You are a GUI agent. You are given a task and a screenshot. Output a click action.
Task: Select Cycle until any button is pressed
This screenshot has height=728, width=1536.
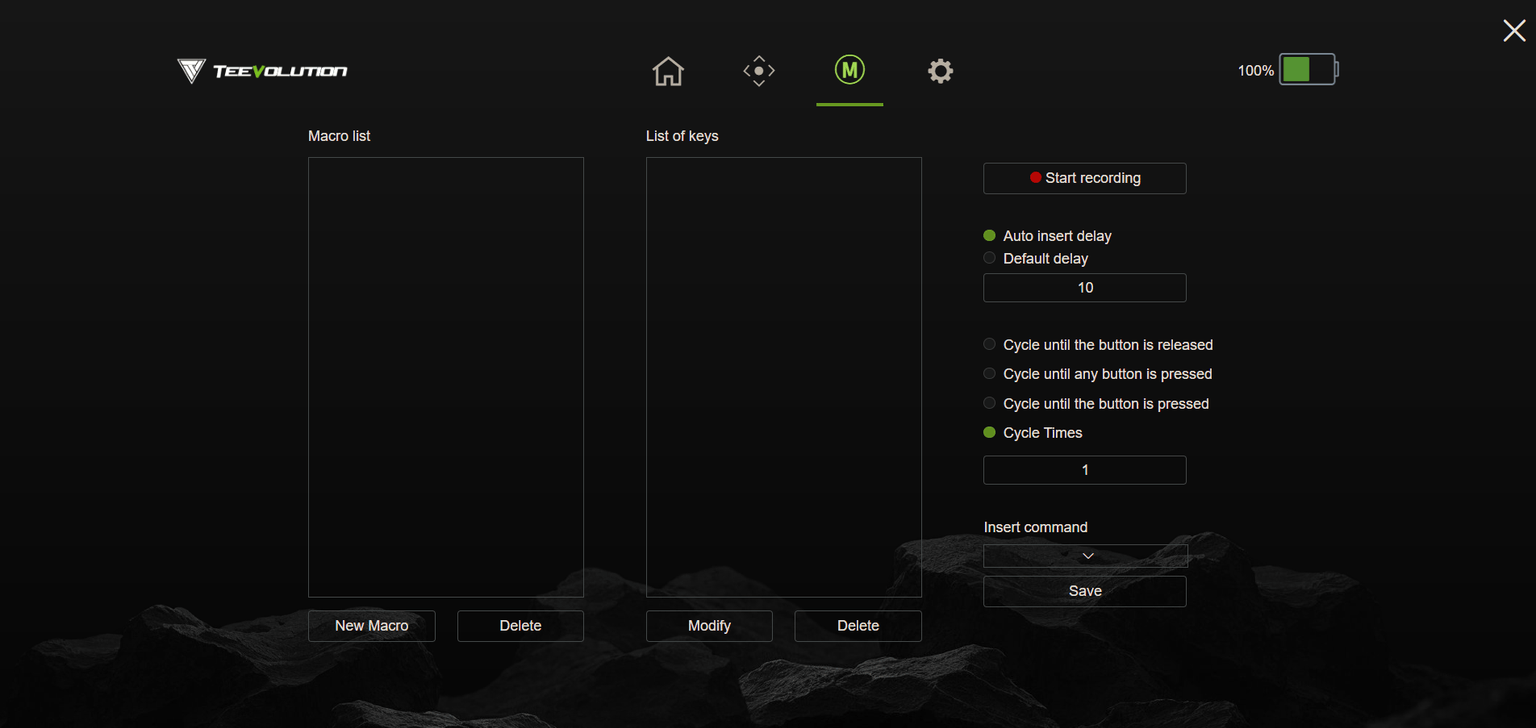coord(990,374)
